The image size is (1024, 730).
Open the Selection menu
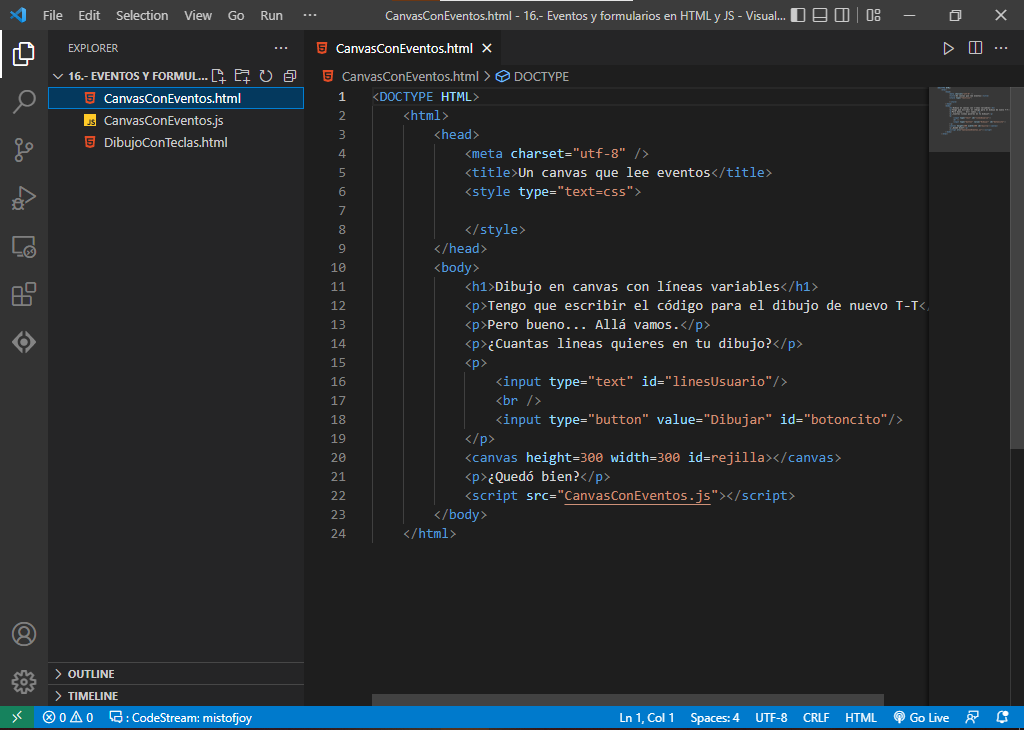(142, 15)
